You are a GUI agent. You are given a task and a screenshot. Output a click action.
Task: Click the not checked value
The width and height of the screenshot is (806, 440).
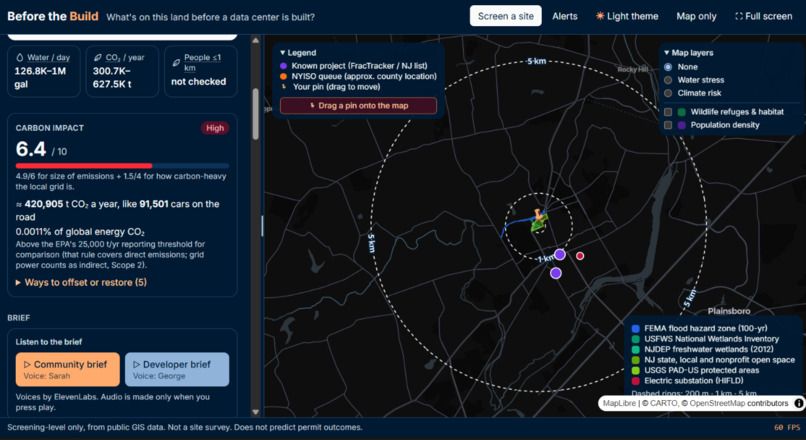[x=198, y=82]
